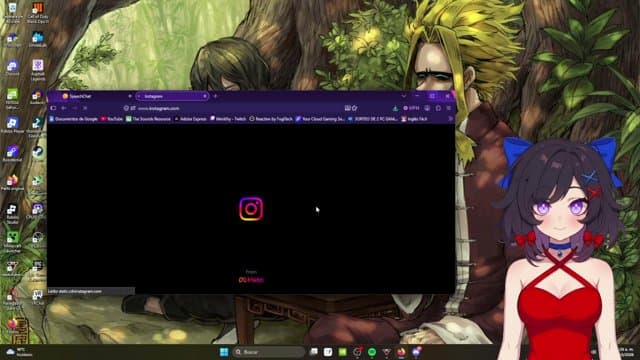
Task: Close the SpeechChat tab
Action: pyautogui.click(x=130, y=96)
